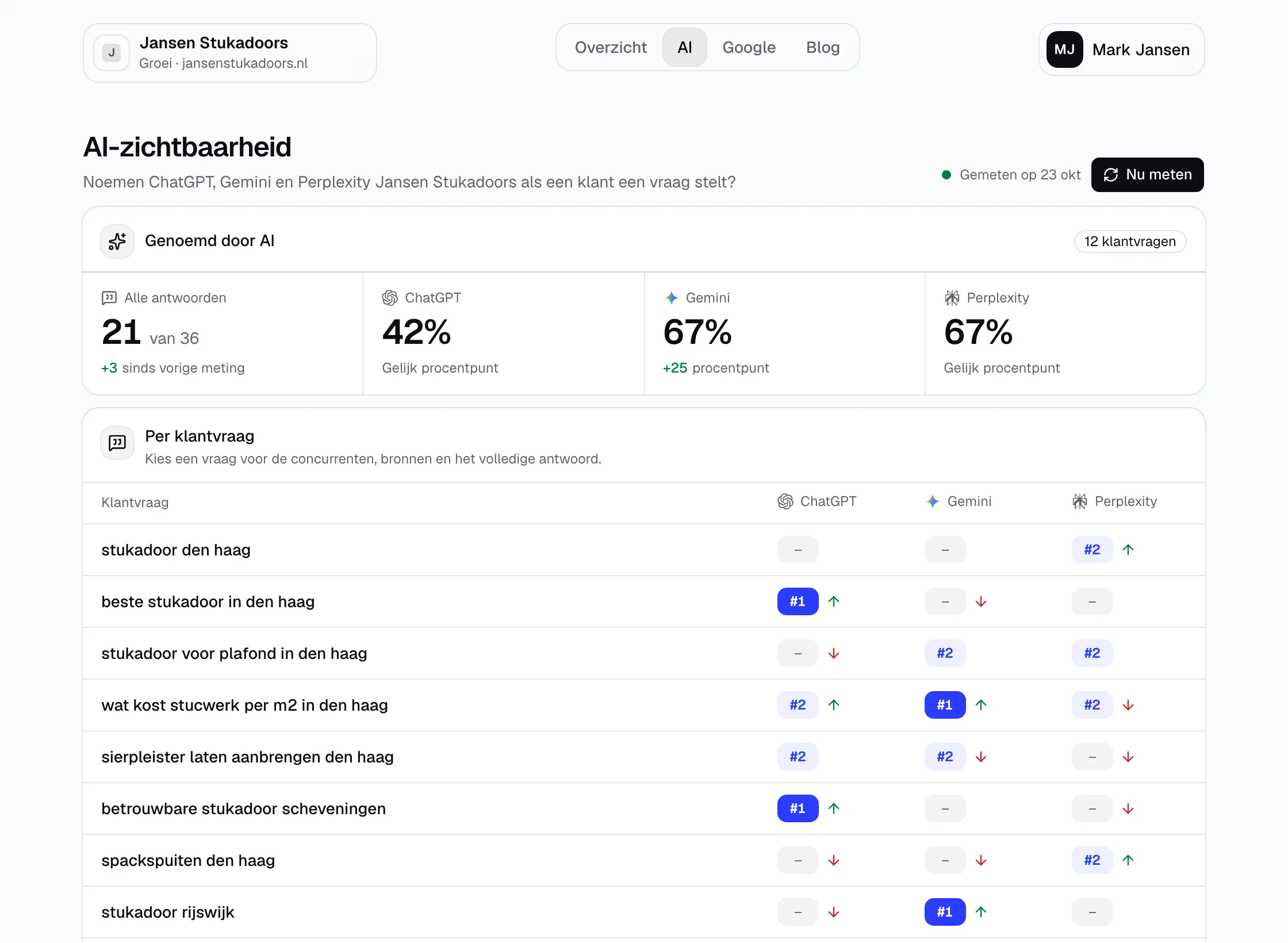
Task: Select sierpleister laten aanbrengen den haag
Action: coord(644,757)
